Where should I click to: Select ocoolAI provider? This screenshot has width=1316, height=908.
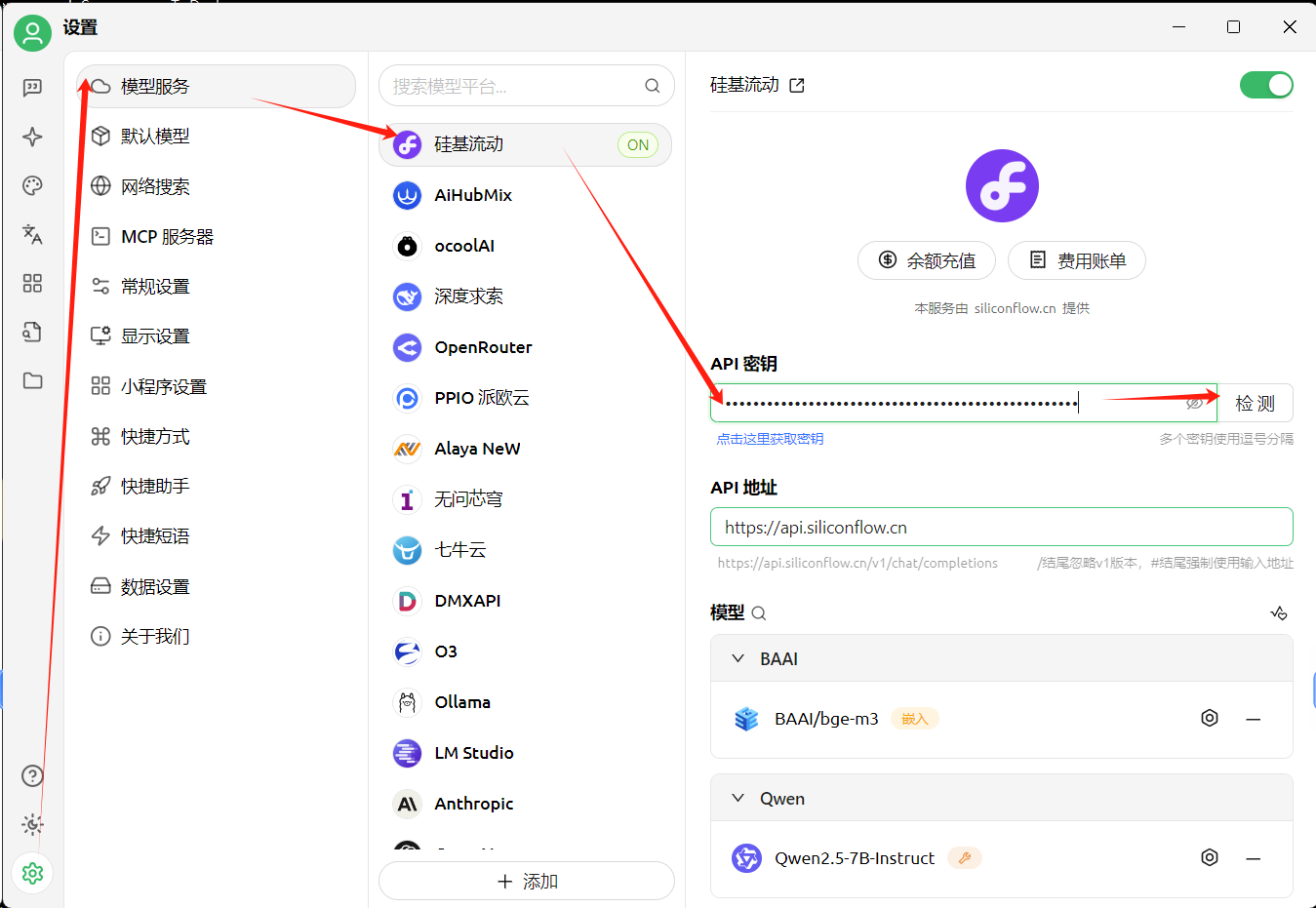(526, 246)
